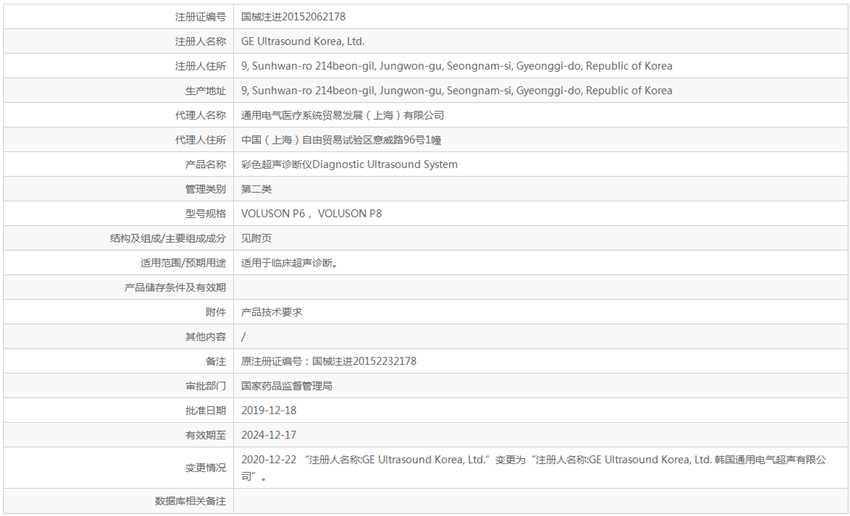Click the 产品储存条件及有效期 label
The image size is (850, 516).
175,287
